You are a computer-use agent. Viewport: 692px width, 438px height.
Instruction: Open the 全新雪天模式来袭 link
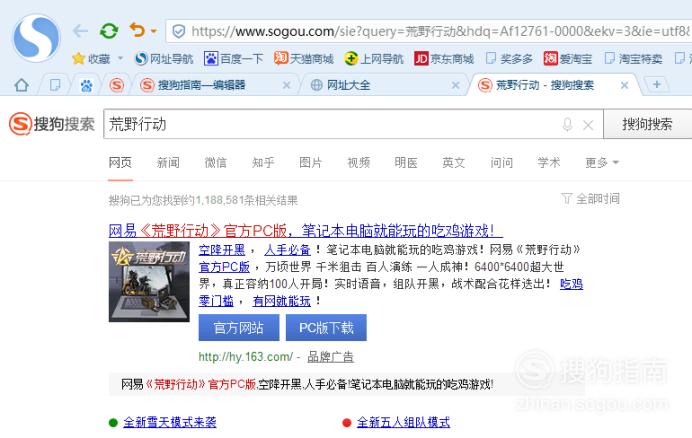(170, 423)
